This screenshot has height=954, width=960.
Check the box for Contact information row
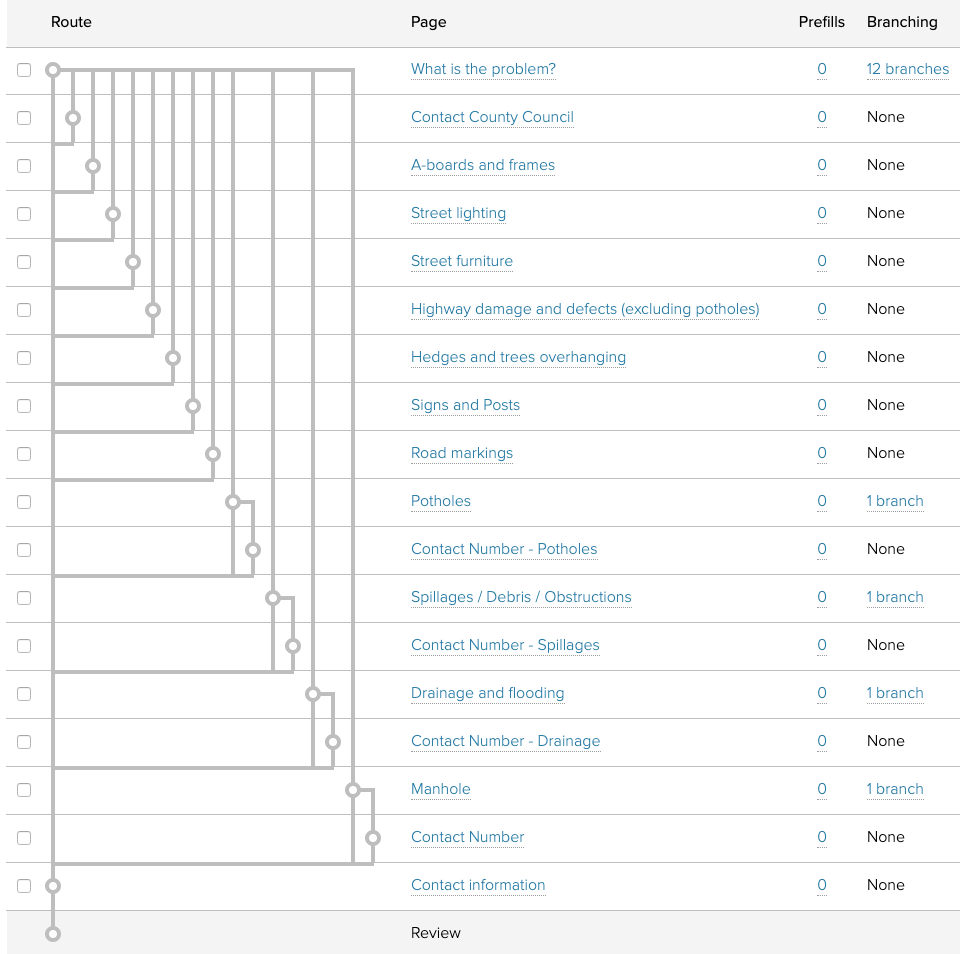[24, 886]
